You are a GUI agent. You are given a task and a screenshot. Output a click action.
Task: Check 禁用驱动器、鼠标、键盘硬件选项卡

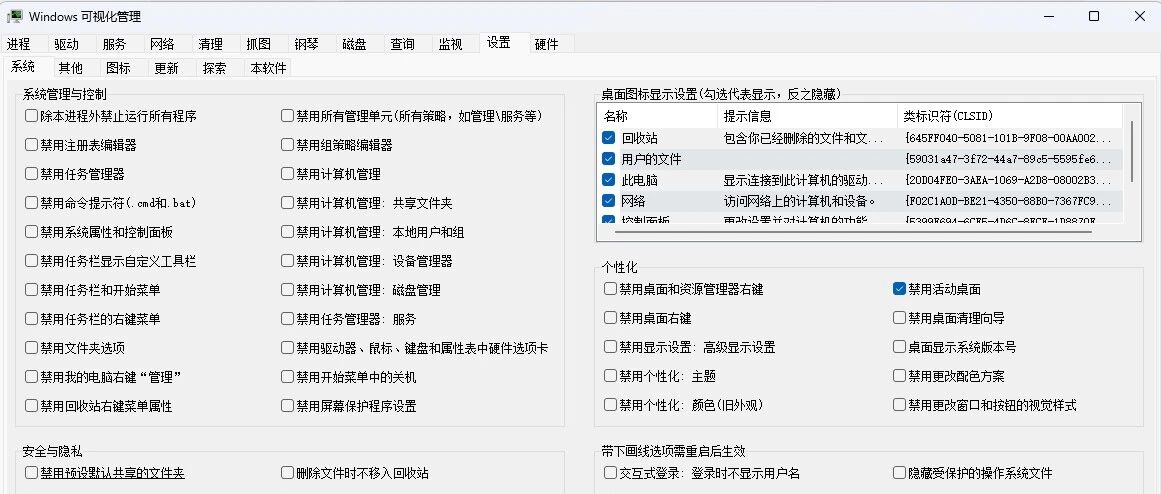coord(288,347)
